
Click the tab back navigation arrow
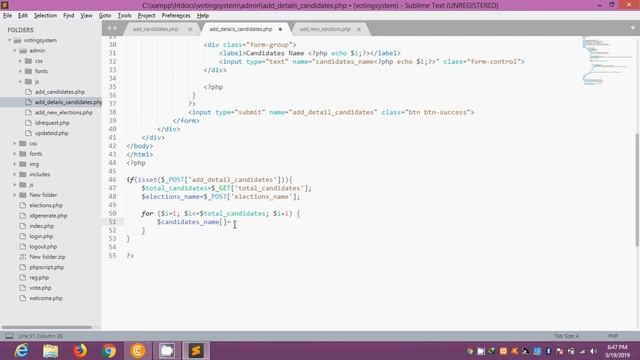pos(109,28)
